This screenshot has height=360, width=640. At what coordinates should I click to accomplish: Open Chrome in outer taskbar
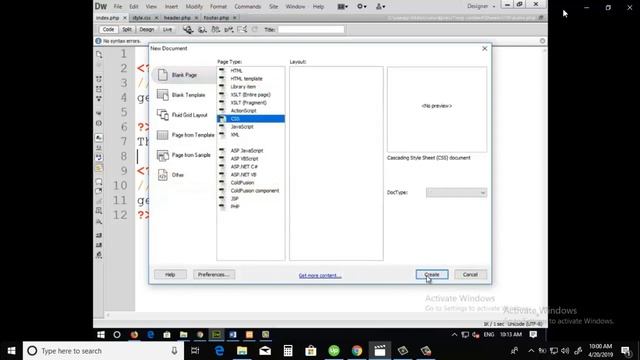[x=357, y=351]
